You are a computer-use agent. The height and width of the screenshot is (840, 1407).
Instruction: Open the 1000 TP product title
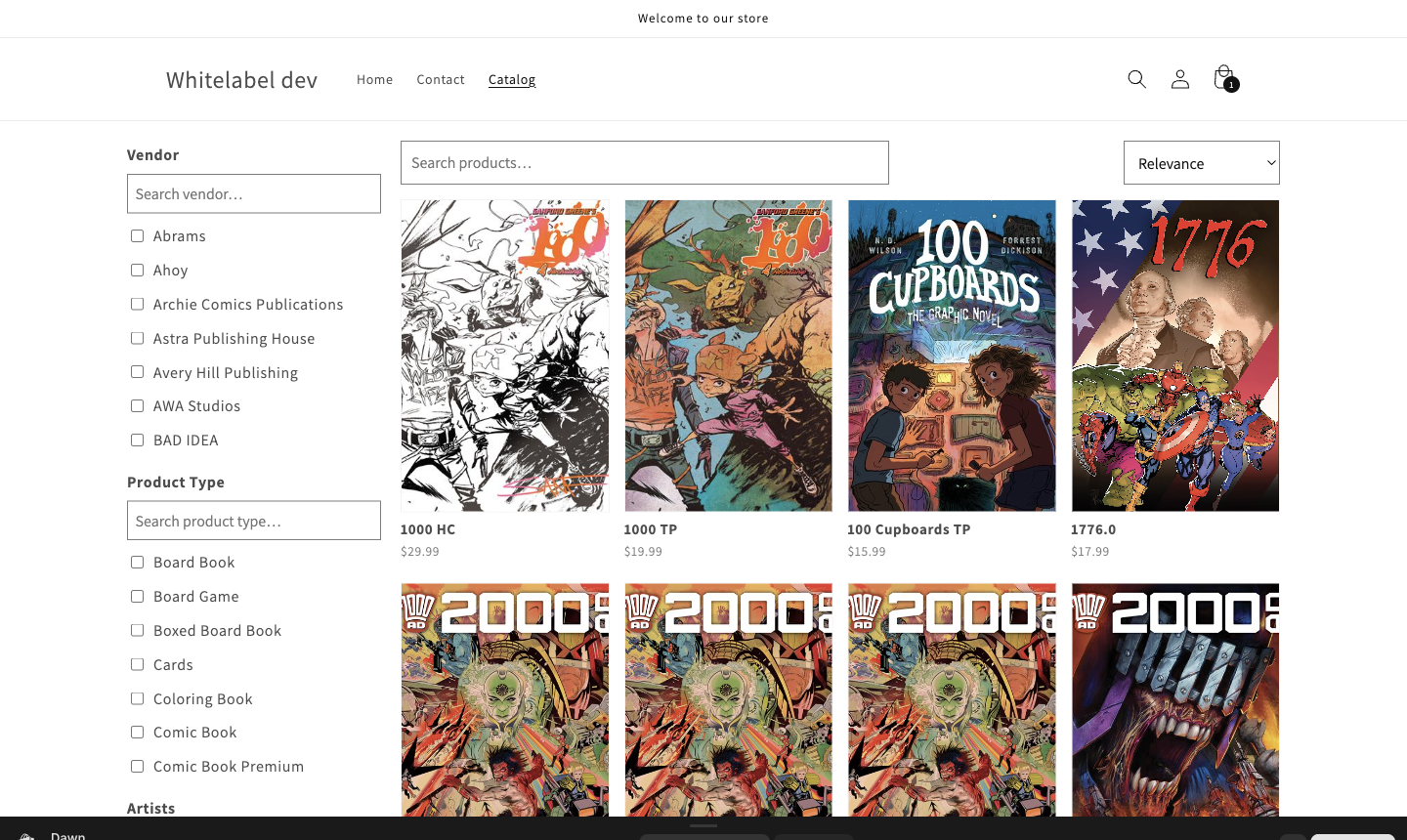(651, 529)
